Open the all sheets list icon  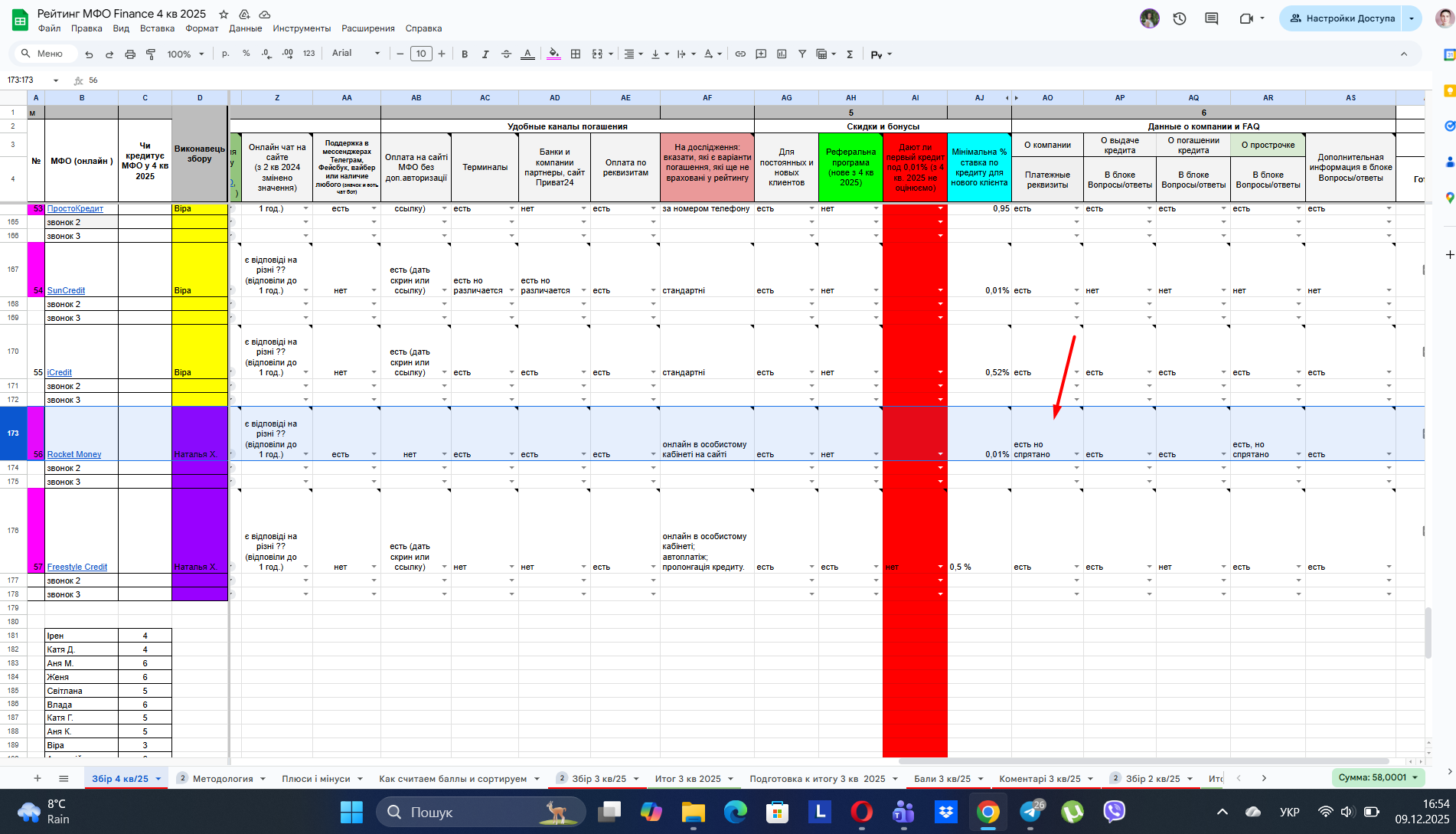[64, 778]
